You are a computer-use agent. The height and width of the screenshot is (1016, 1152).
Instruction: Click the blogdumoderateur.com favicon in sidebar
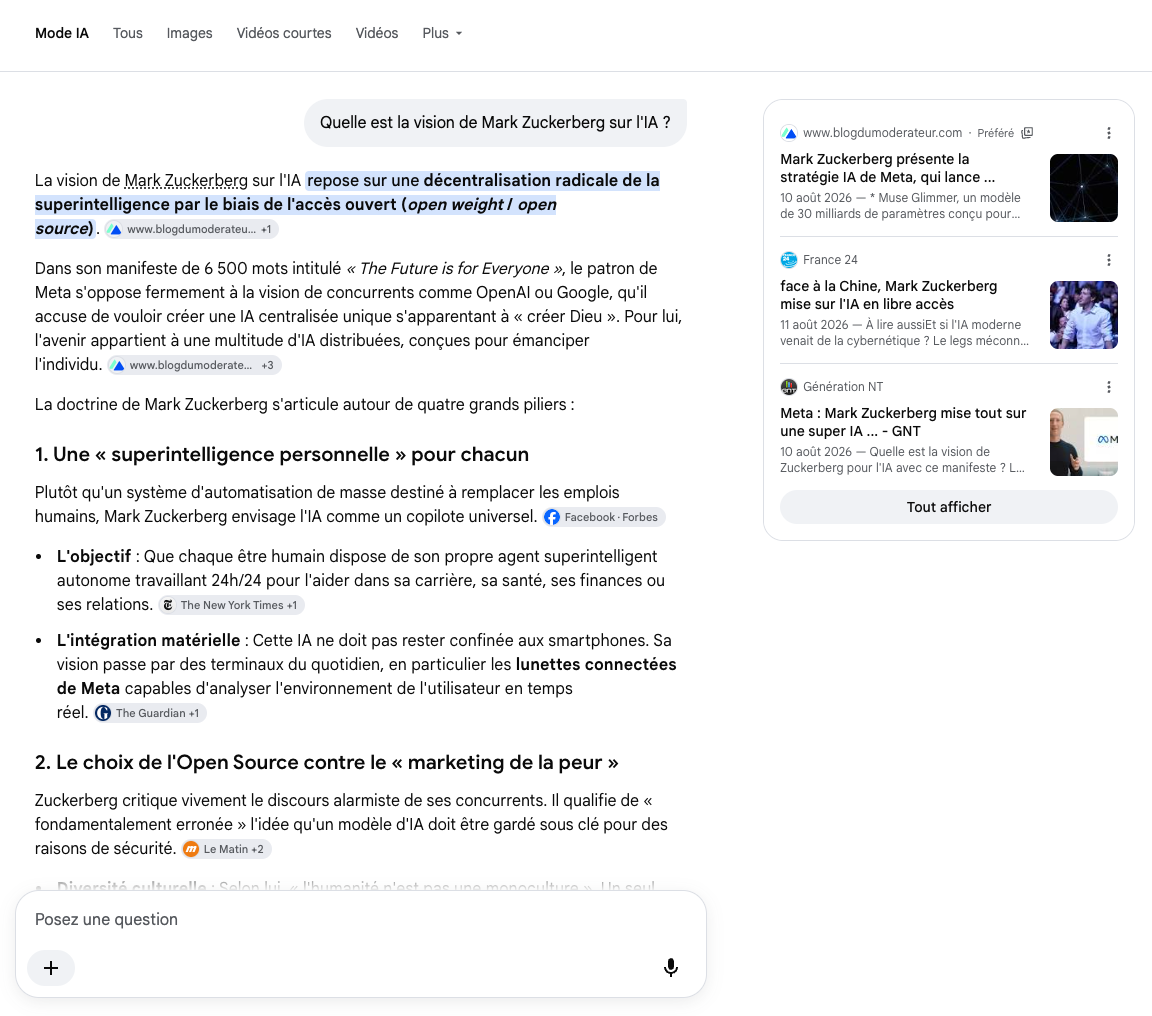(x=789, y=133)
